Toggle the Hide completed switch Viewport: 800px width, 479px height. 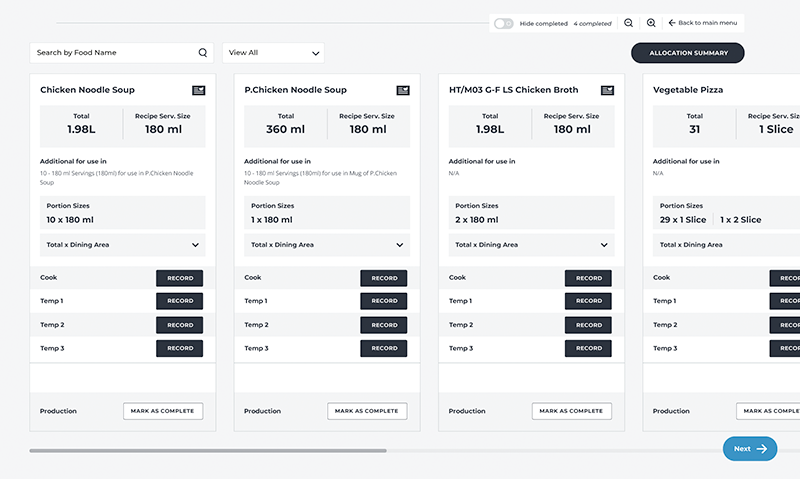point(503,23)
